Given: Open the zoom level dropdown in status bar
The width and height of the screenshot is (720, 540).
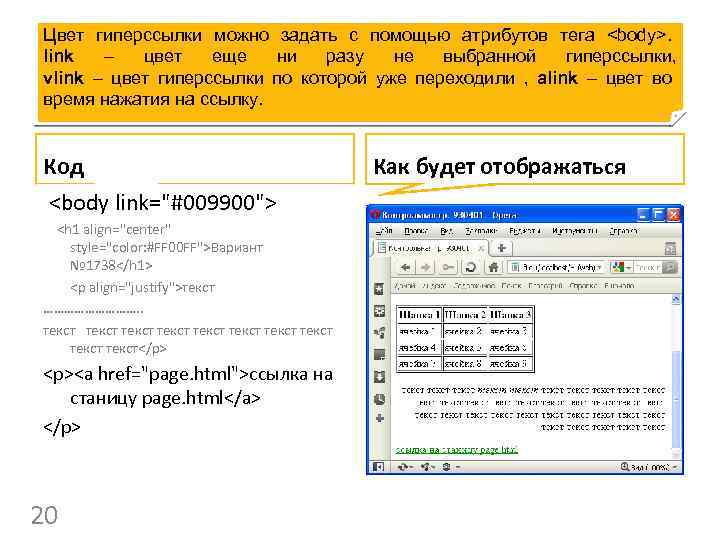Looking at the screenshot, I should (x=649, y=467).
